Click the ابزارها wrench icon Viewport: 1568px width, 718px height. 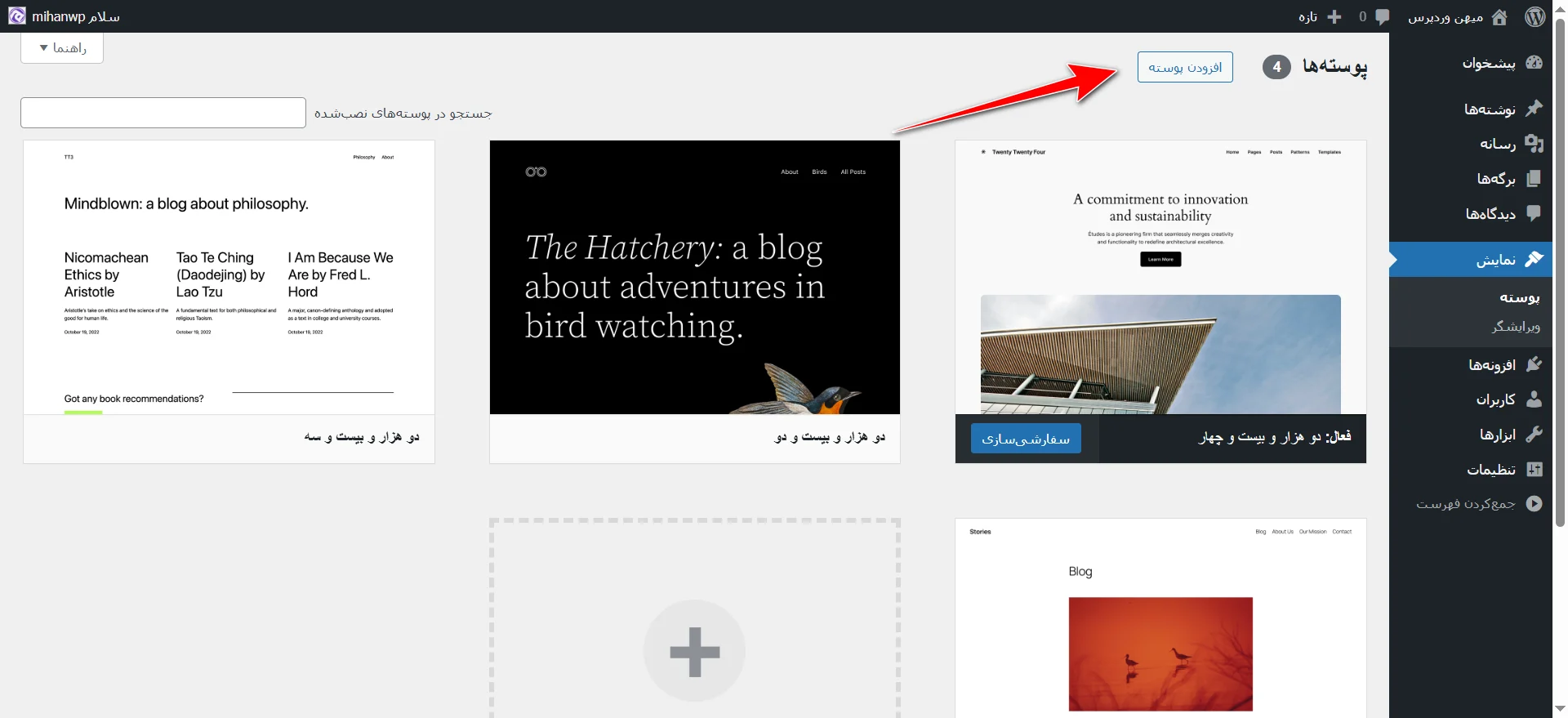click(x=1535, y=434)
